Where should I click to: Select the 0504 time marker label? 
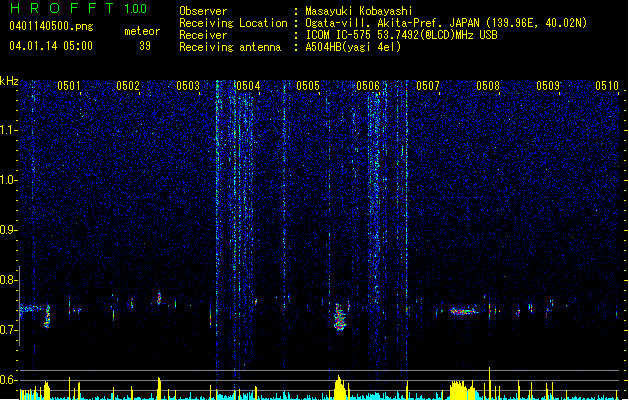point(248,86)
